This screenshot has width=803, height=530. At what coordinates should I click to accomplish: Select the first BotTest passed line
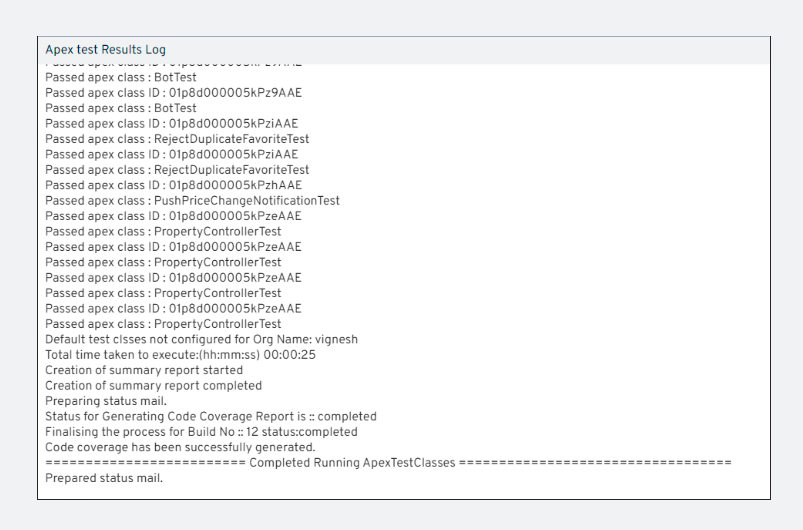coord(121,77)
